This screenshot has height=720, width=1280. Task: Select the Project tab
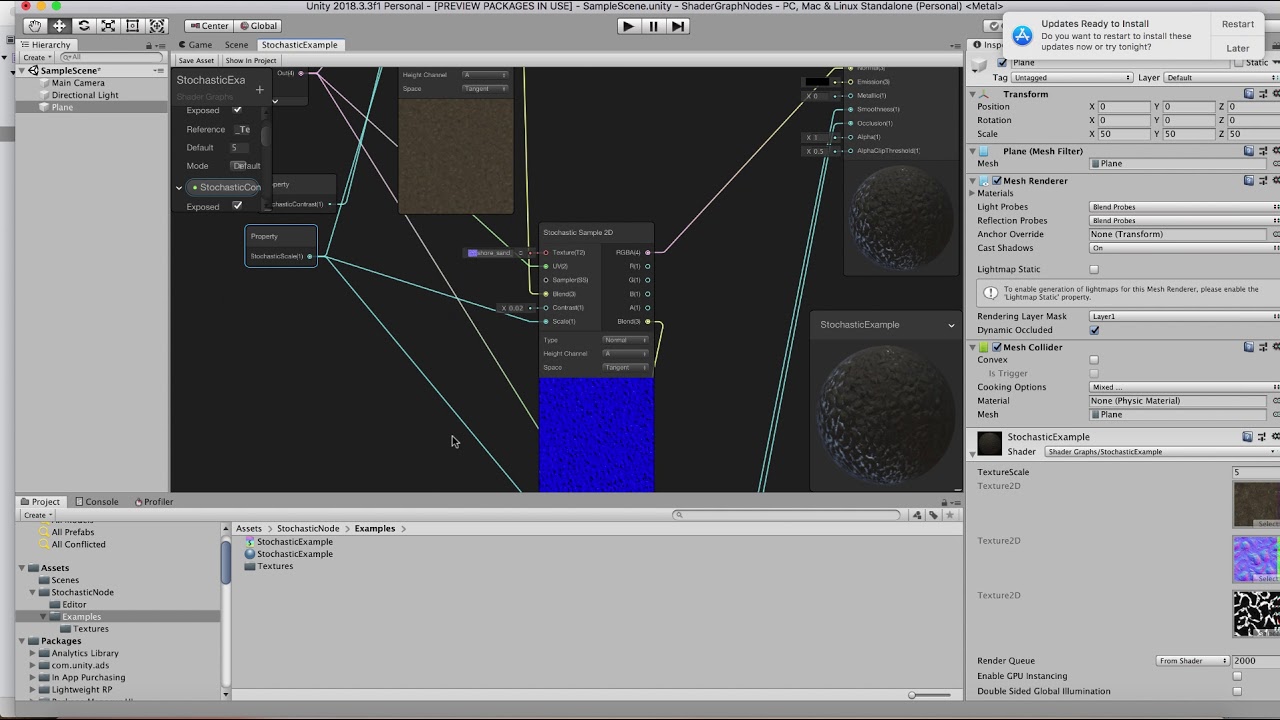(40, 502)
